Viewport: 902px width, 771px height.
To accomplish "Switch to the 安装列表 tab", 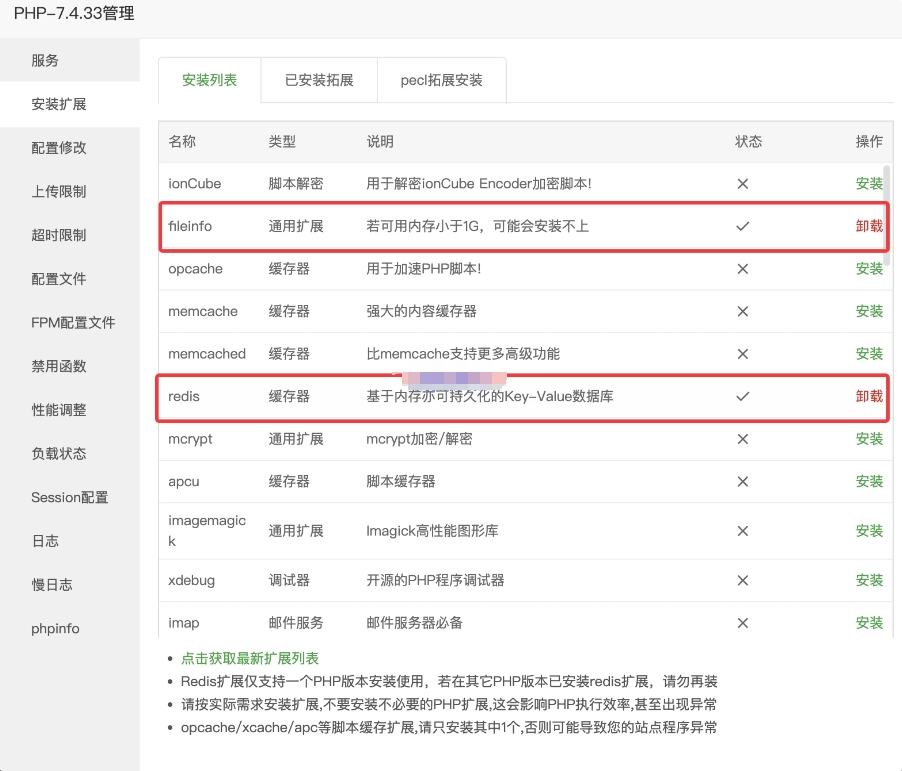I will tap(209, 80).
